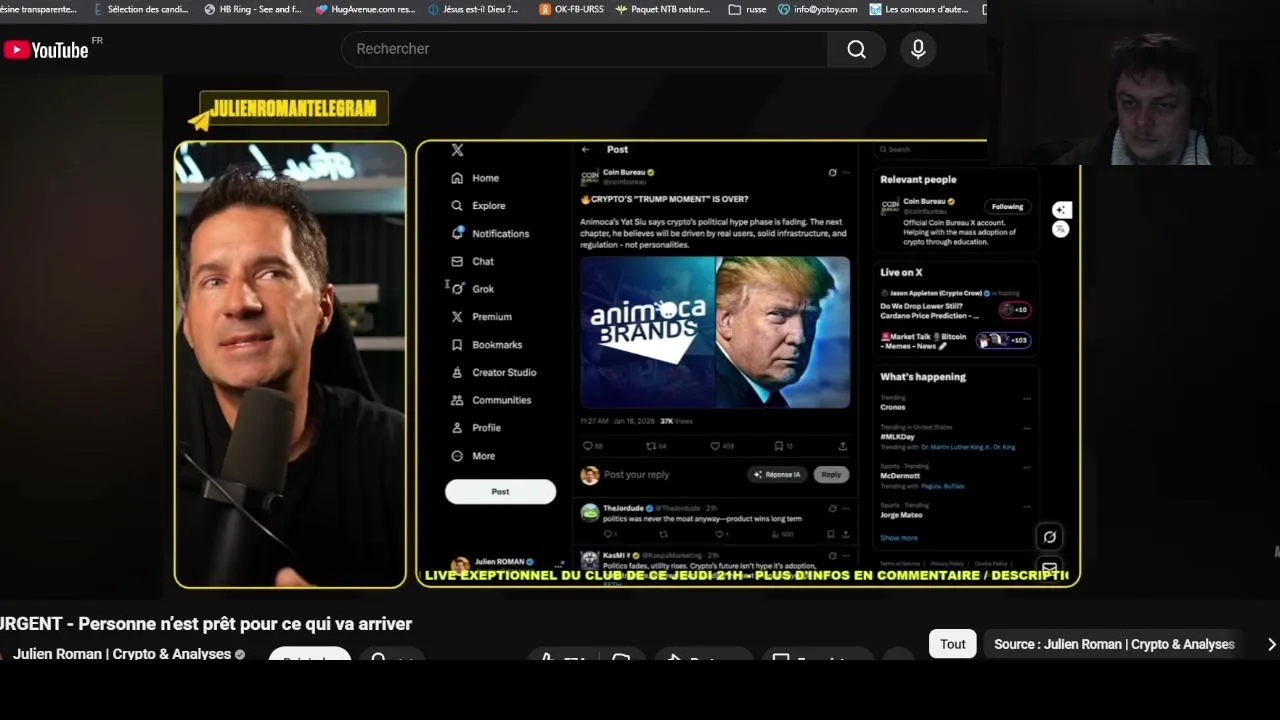The width and height of the screenshot is (1280, 720).
Task: Open the HB Ring bookmark
Action: [253, 9]
